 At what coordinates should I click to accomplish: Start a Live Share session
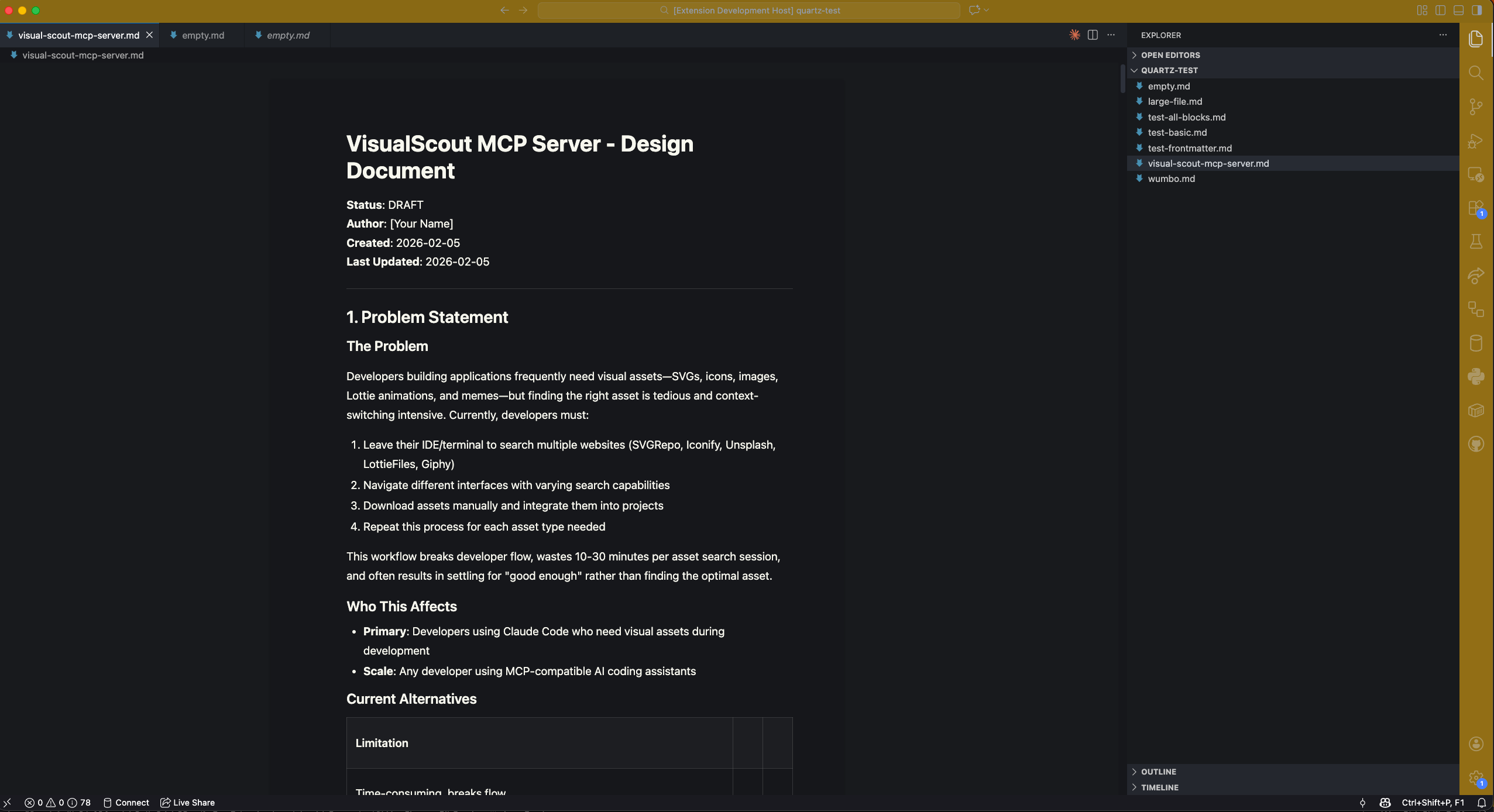tap(187, 802)
